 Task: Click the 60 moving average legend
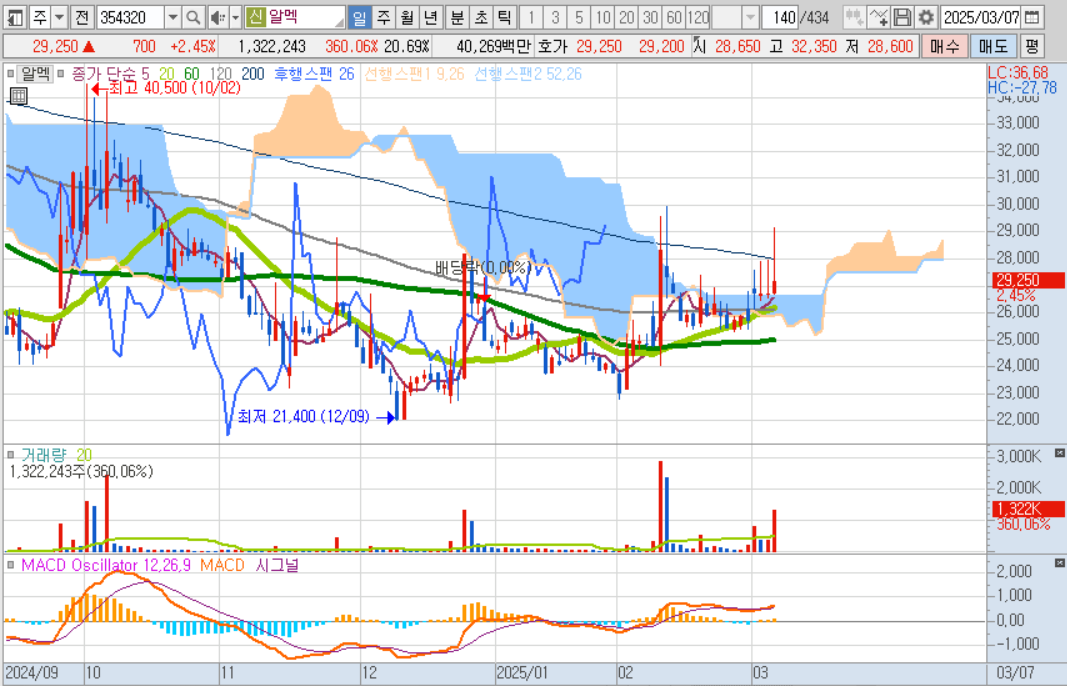coord(192,74)
